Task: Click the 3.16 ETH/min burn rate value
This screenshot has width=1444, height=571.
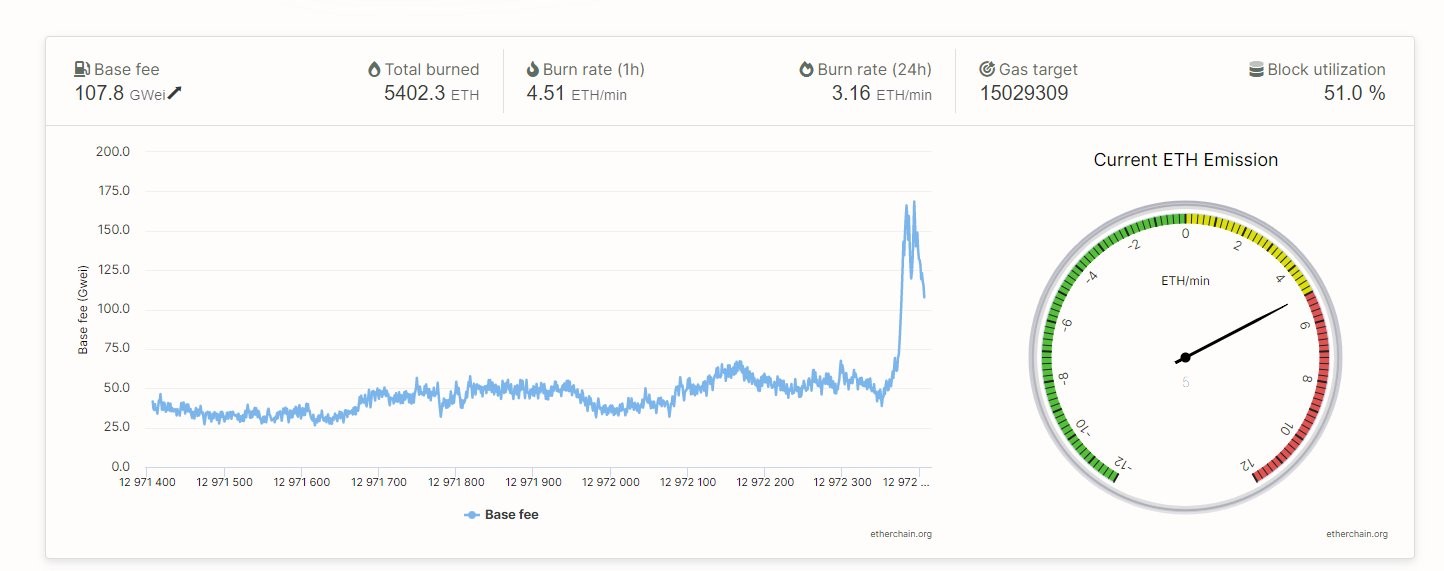Action: coord(882,94)
